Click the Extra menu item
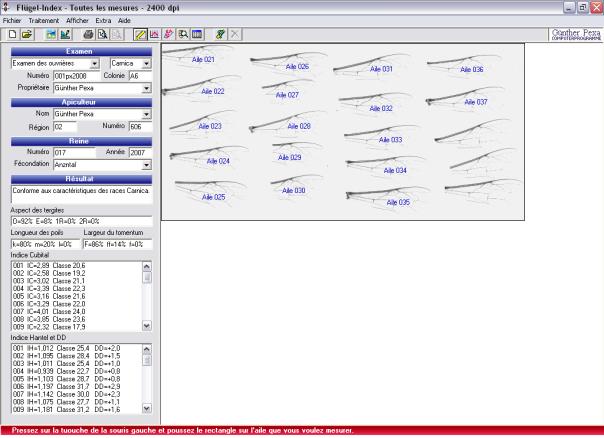The width and height of the screenshot is (604, 438). (103, 20)
